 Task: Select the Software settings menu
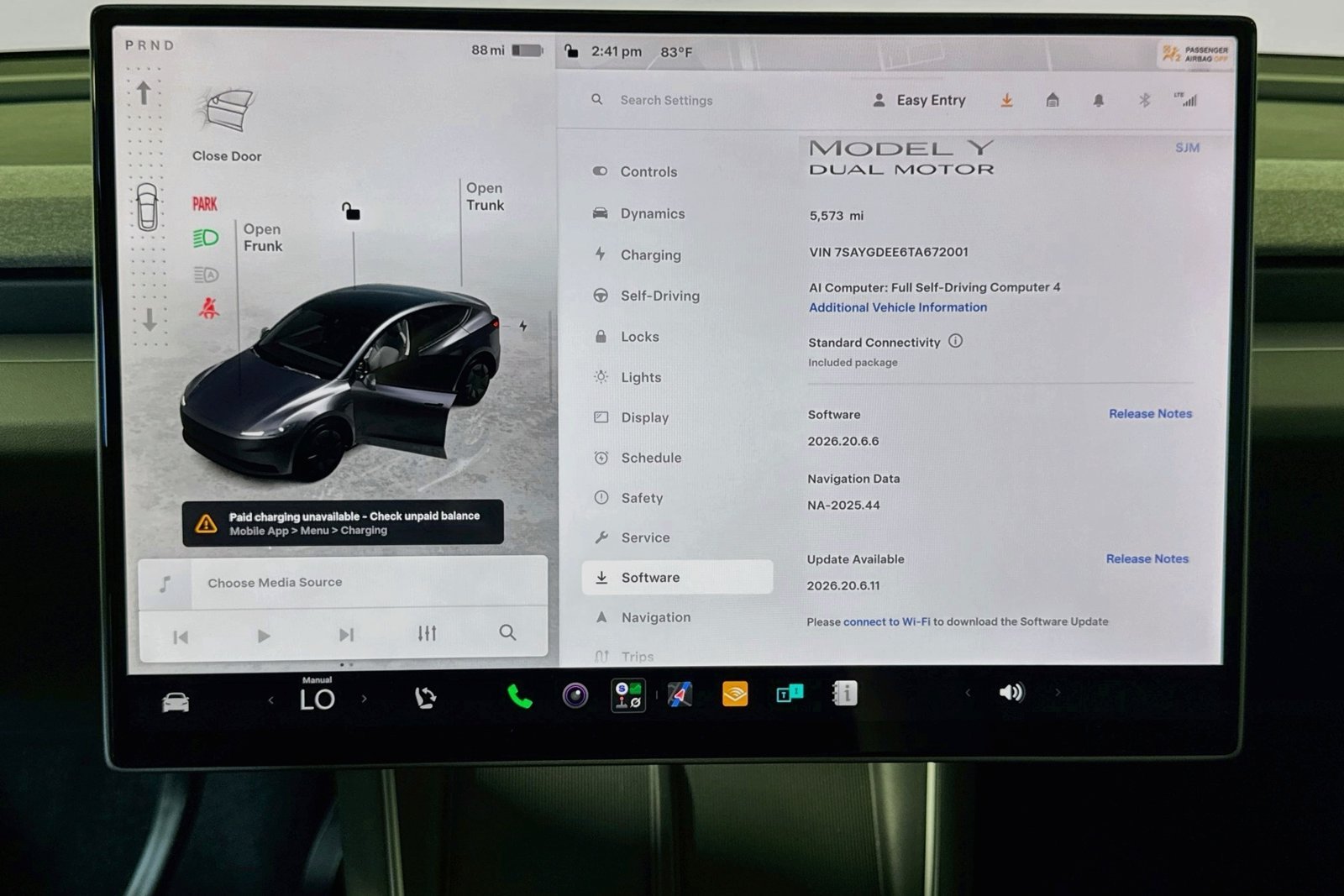tap(677, 578)
